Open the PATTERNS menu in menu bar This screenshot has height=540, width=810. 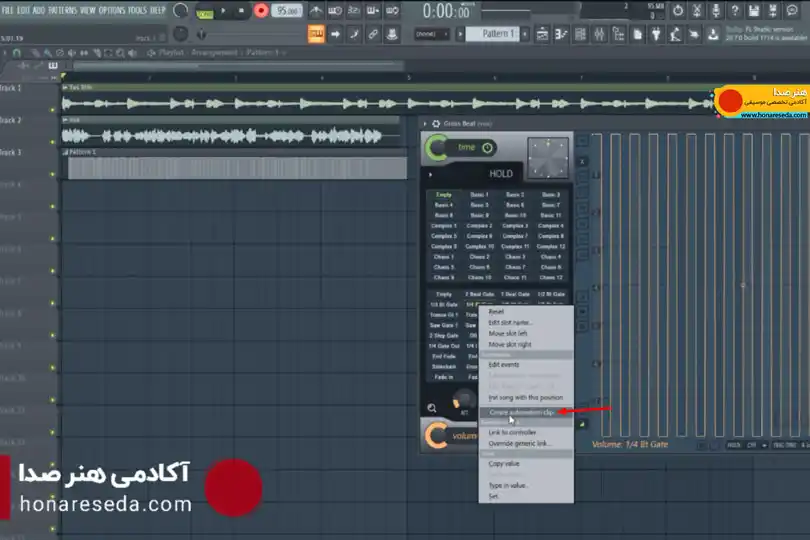tap(63, 10)
